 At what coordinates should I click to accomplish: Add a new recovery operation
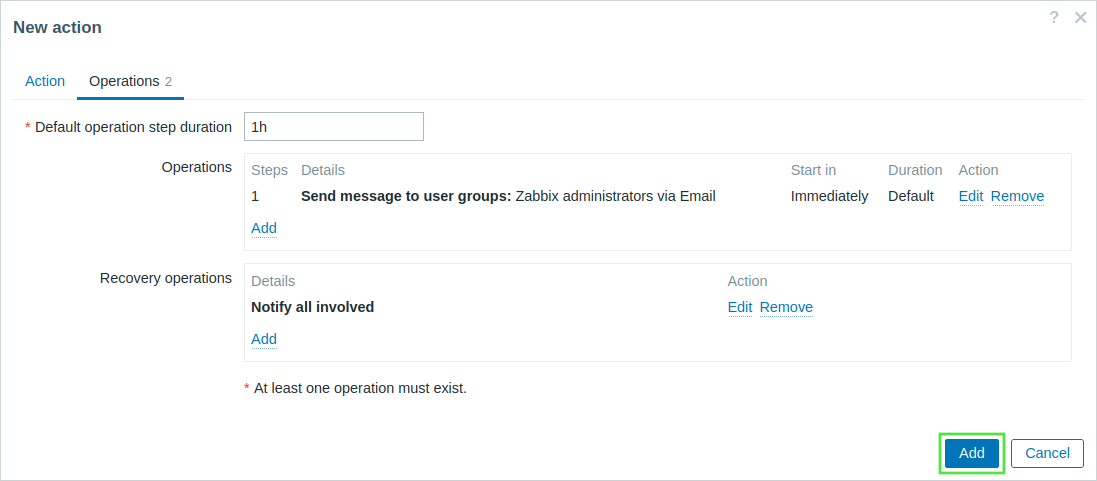click(x=264, y=339)
